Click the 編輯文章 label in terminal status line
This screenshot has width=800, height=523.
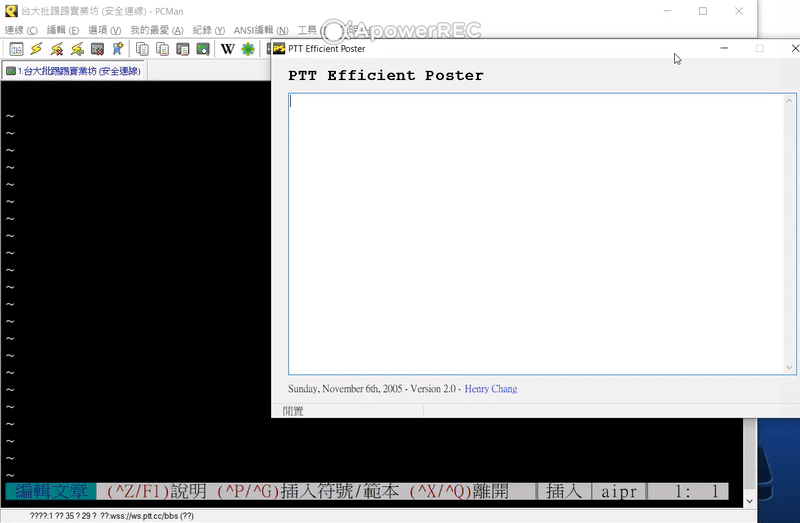(51, 491)
